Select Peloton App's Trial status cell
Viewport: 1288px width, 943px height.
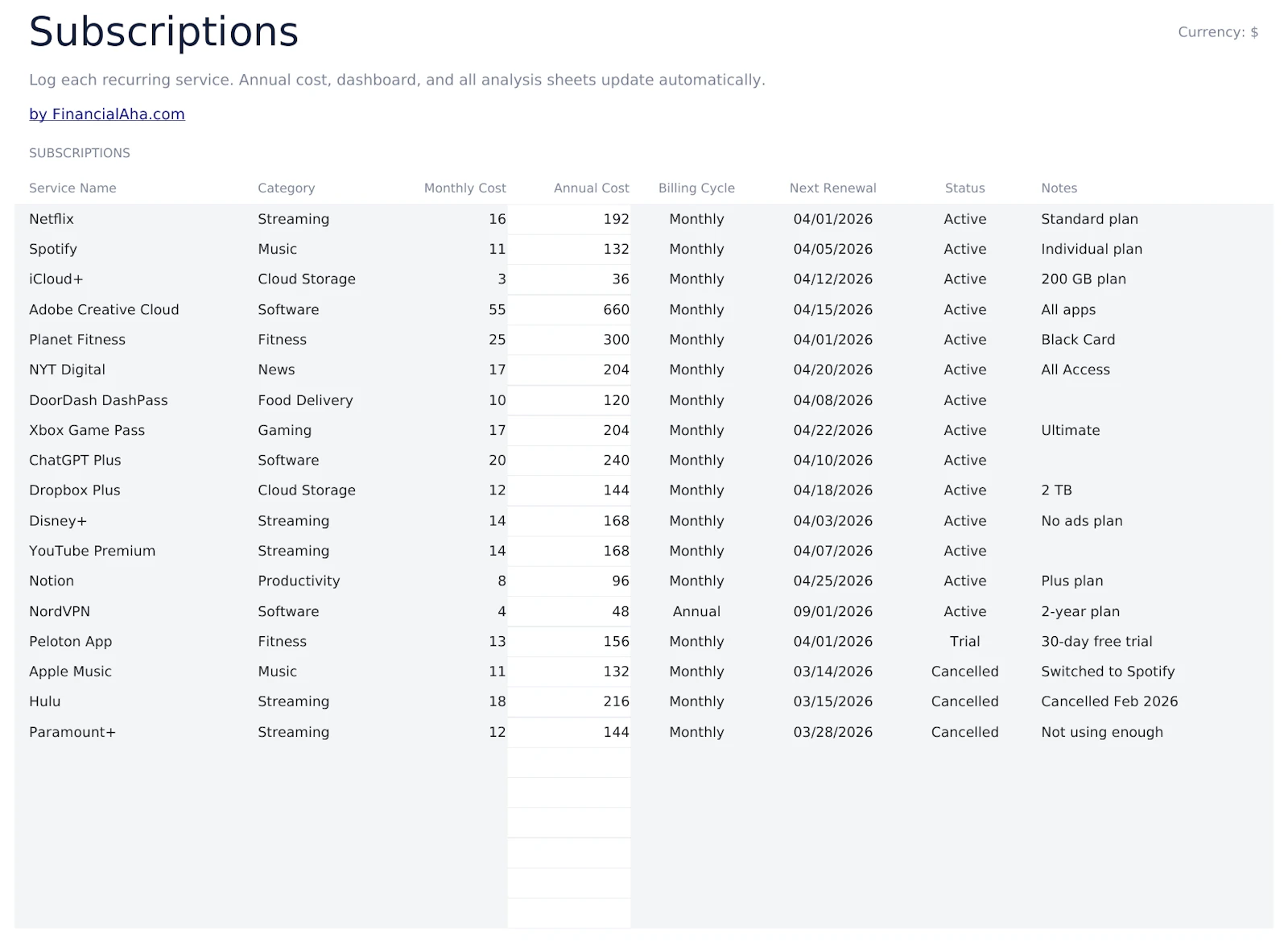(965, 641)
